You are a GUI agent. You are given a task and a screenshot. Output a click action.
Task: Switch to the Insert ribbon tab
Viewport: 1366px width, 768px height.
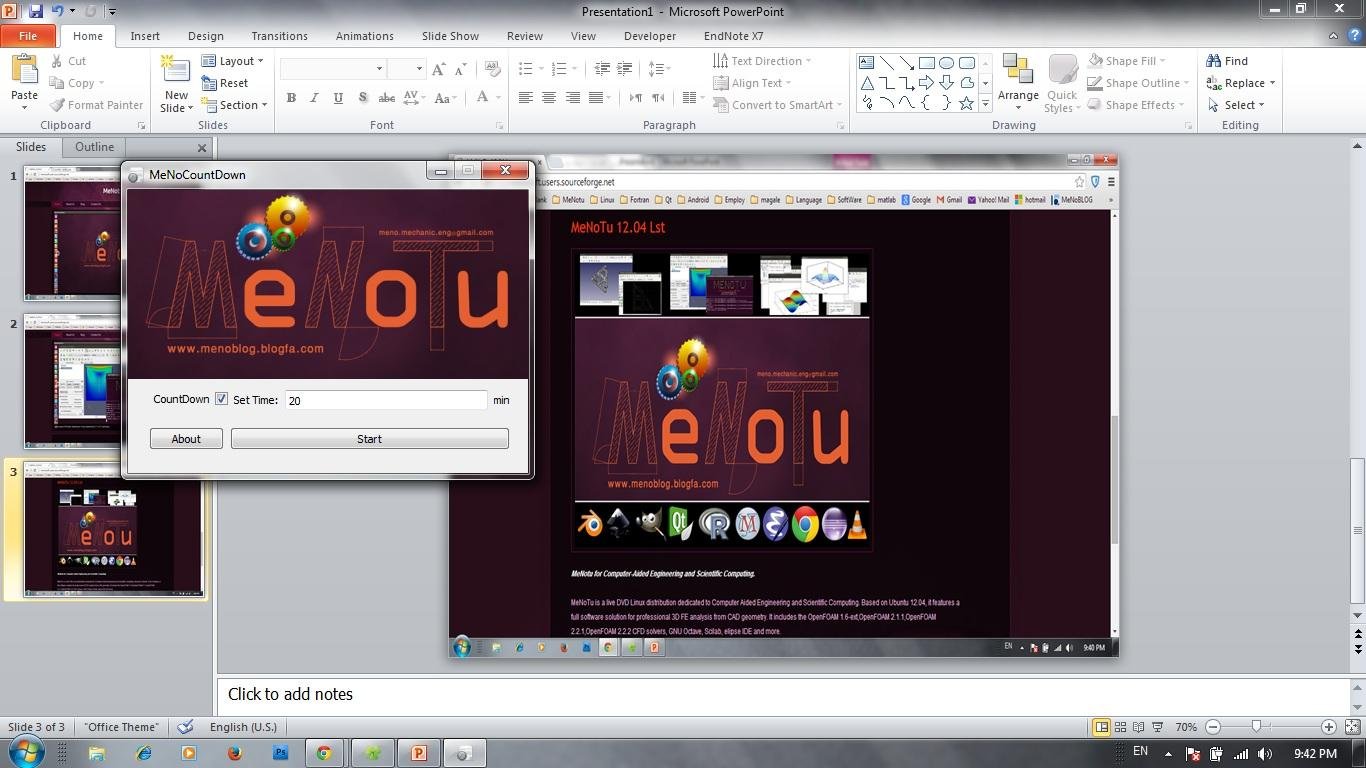145,36
